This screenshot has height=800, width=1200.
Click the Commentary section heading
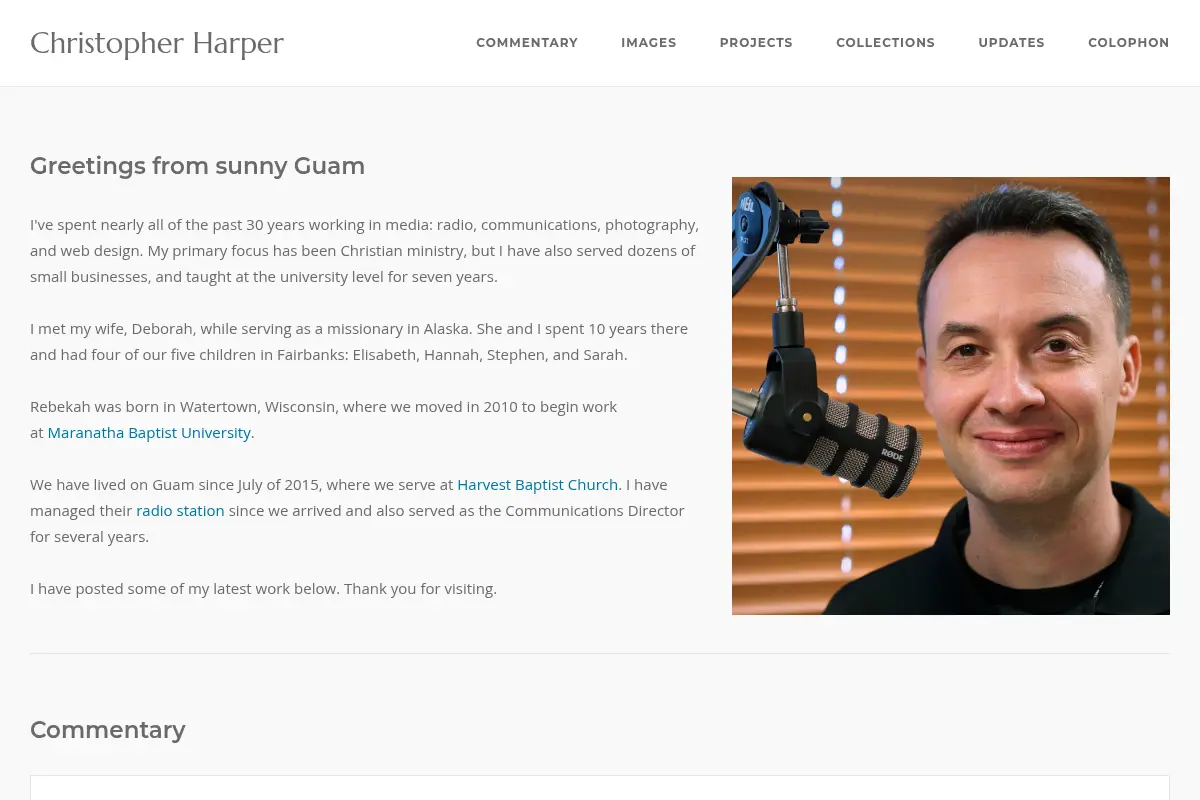point(108,730)
